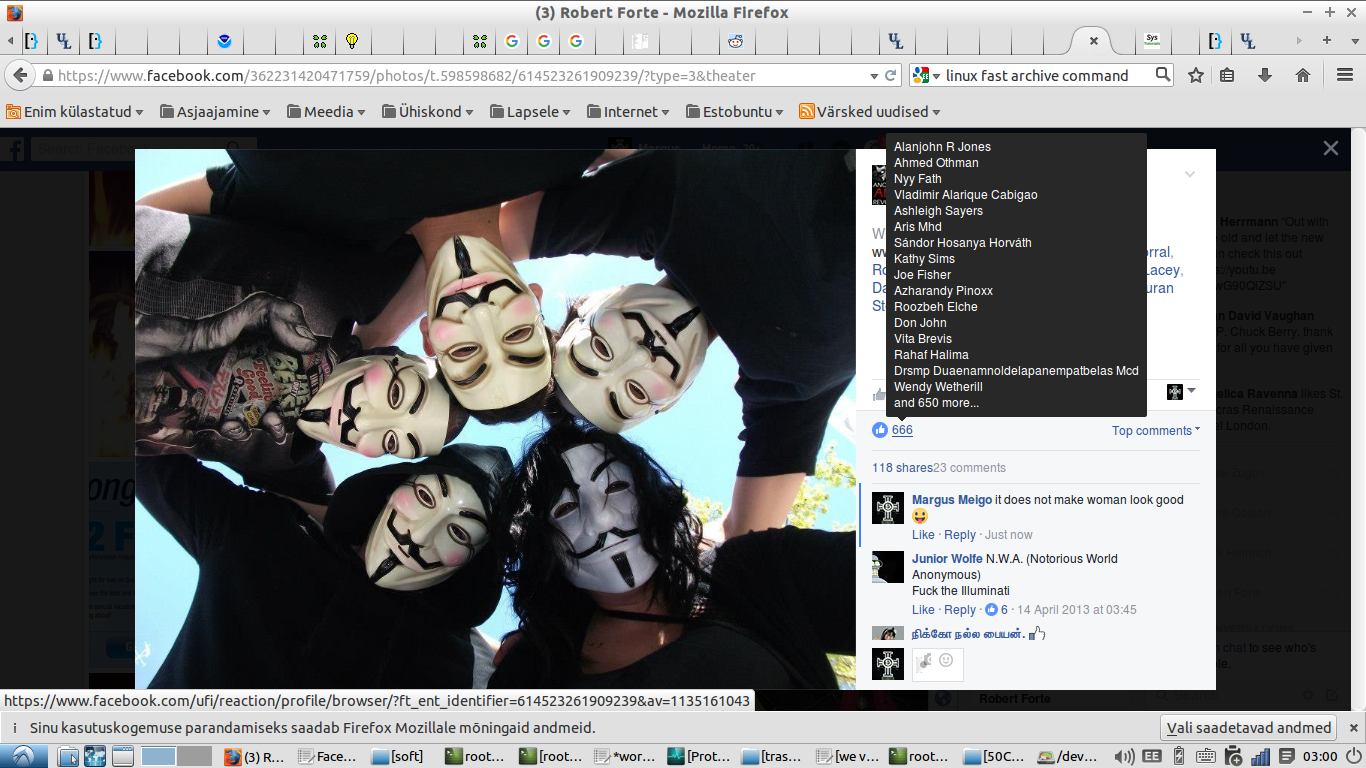Close the Facebook photo theater viewer

tap(1330, 148)
